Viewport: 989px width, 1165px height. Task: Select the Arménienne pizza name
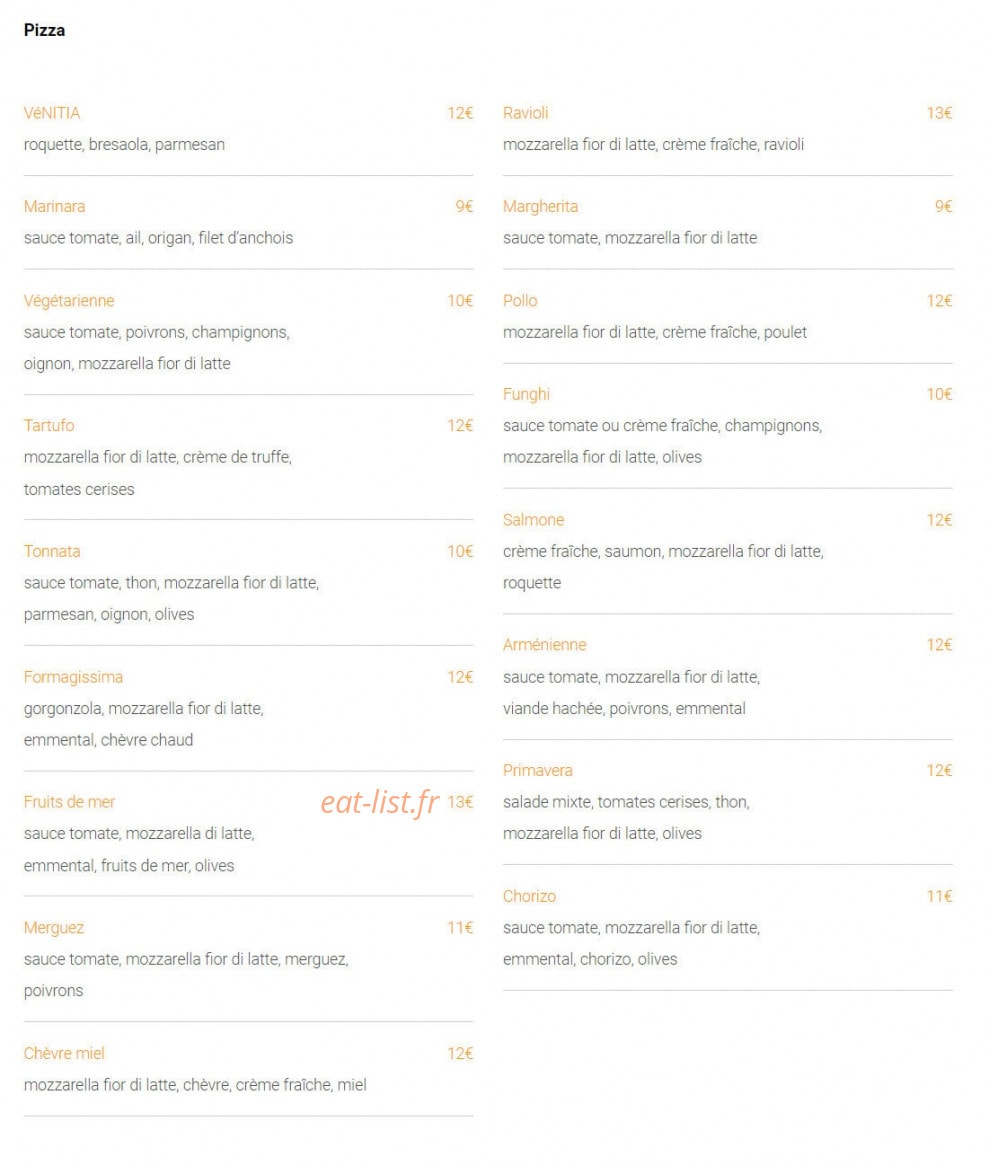click(x=545, y=645)
